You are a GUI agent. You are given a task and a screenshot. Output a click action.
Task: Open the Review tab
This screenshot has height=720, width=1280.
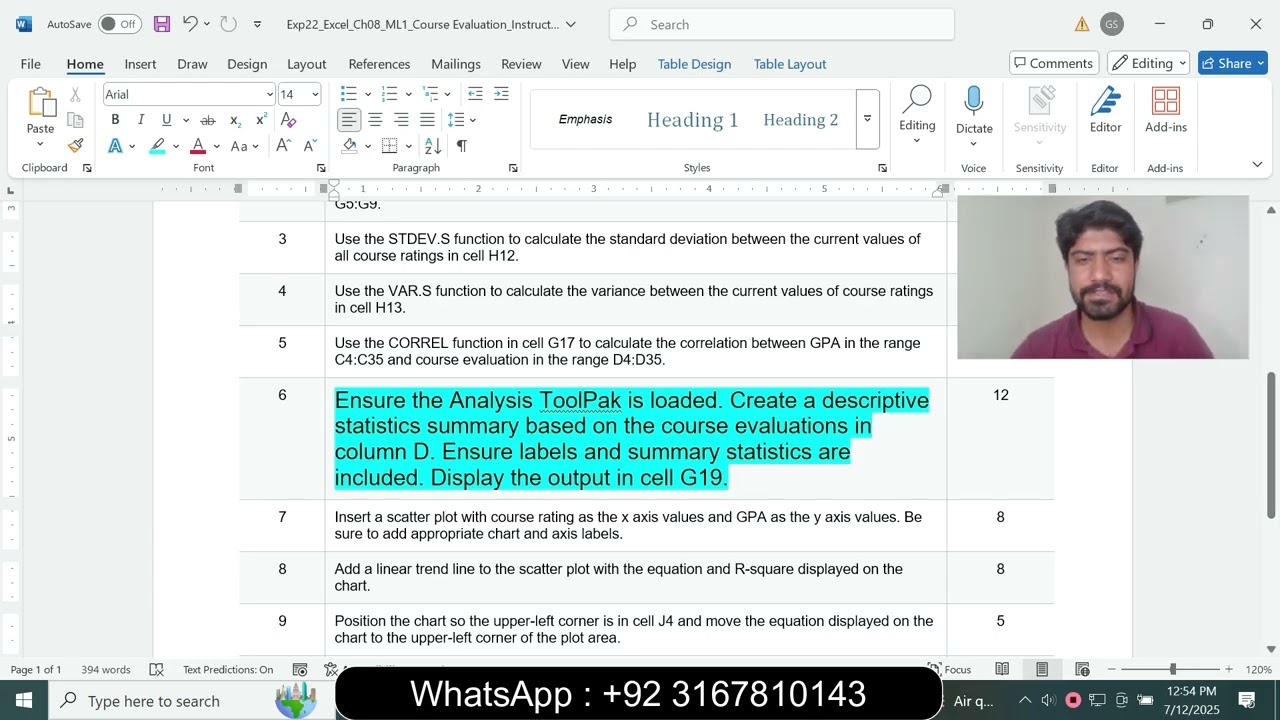521,63
